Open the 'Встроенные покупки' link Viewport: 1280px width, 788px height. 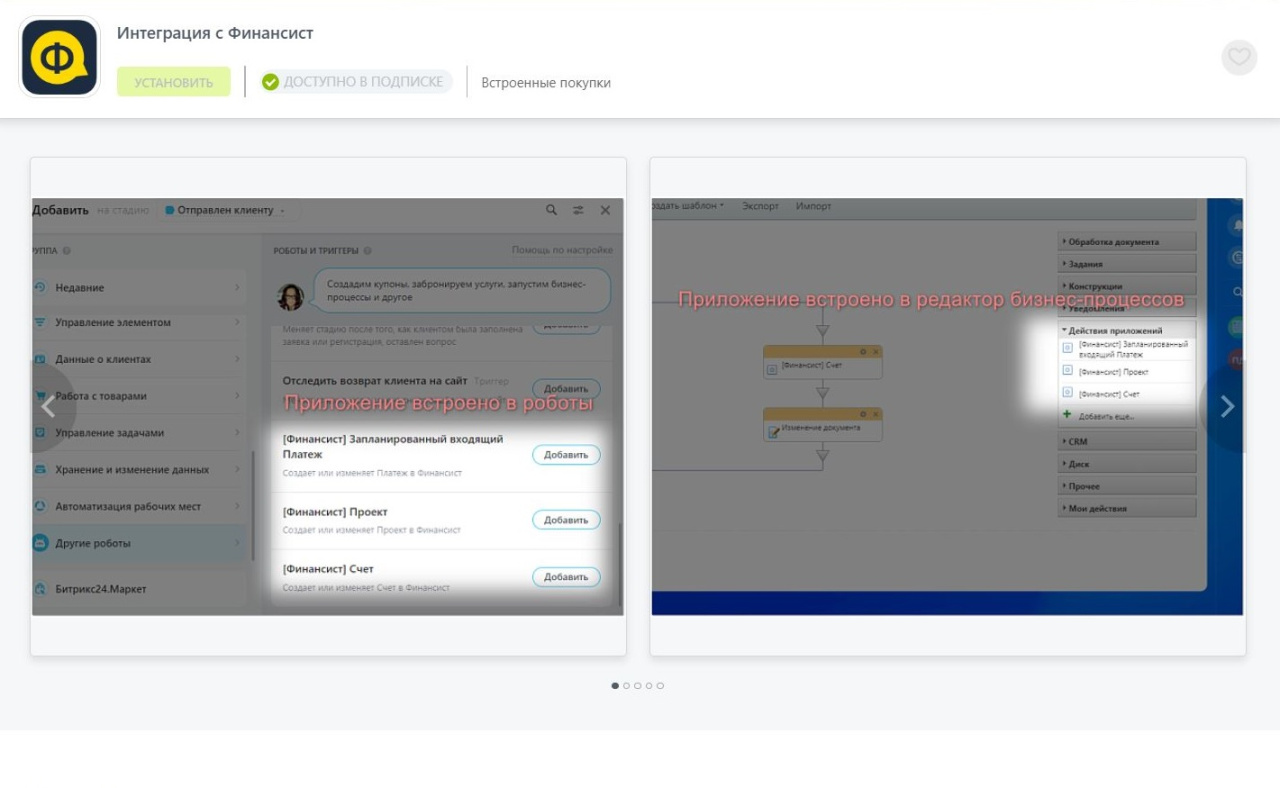pyautogui.click(x=545, y=83)
